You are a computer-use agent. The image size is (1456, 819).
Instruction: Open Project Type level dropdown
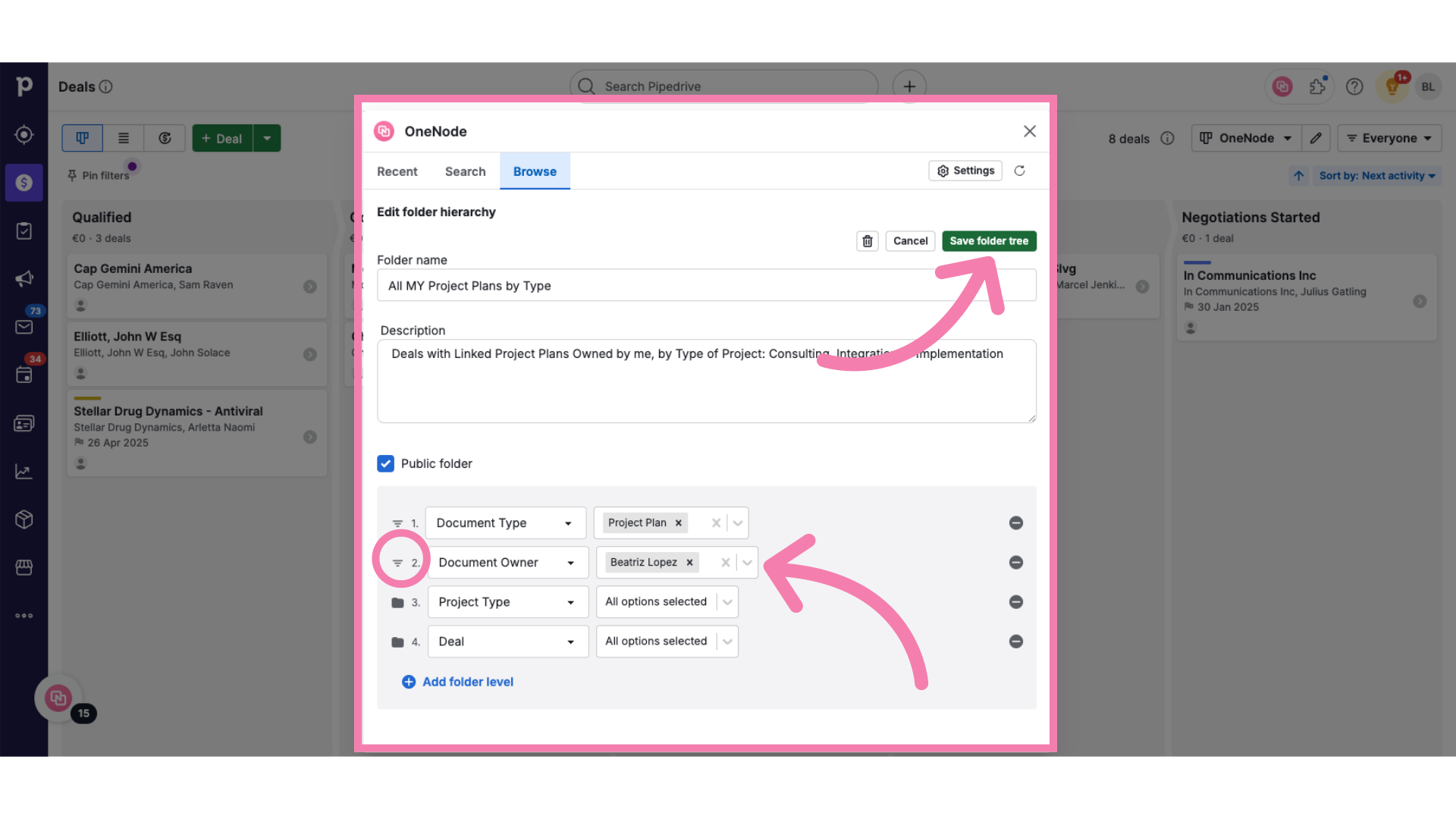click(x=508, y=602)
